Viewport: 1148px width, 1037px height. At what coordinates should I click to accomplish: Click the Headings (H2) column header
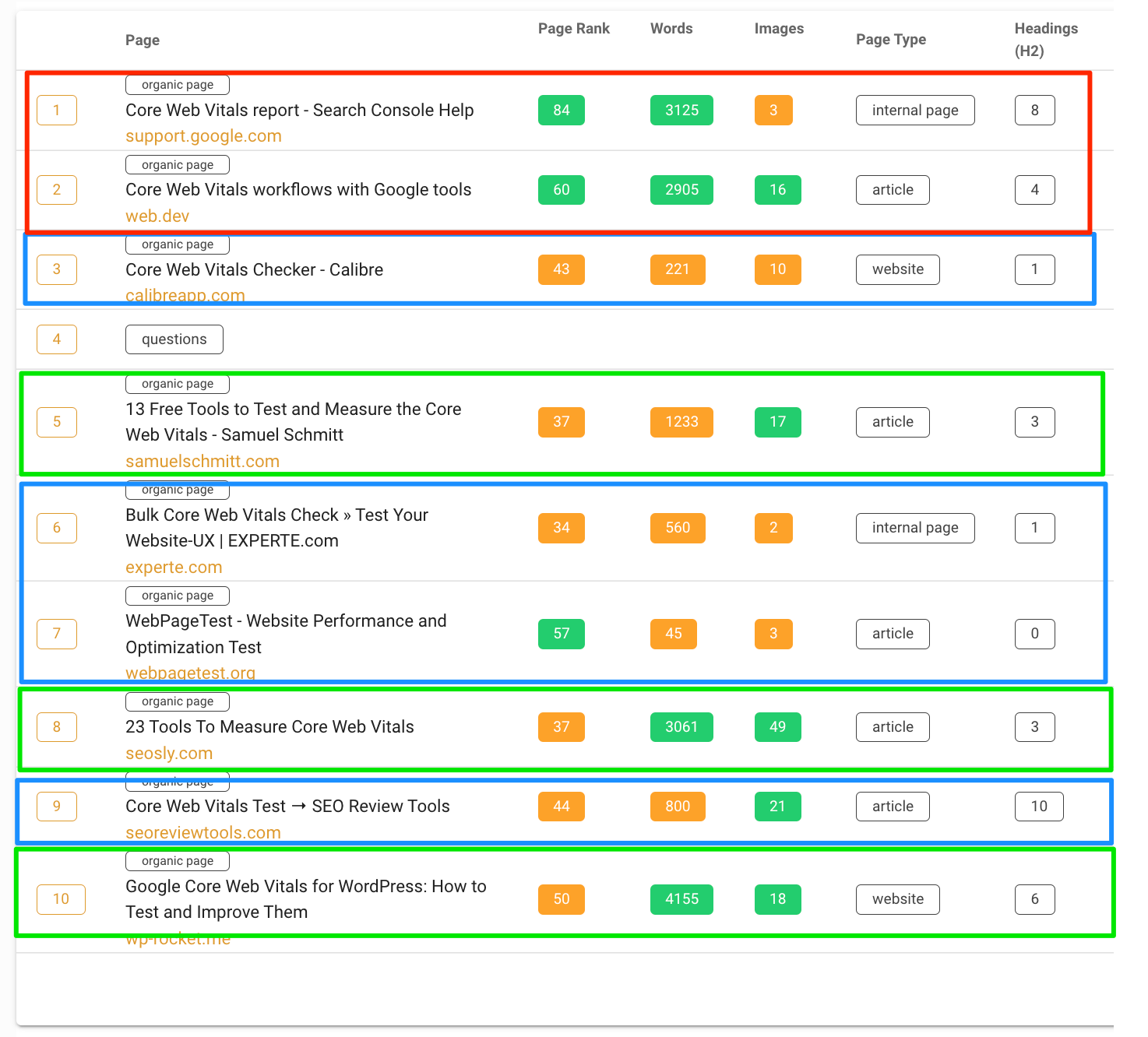tap(1046, 40)
